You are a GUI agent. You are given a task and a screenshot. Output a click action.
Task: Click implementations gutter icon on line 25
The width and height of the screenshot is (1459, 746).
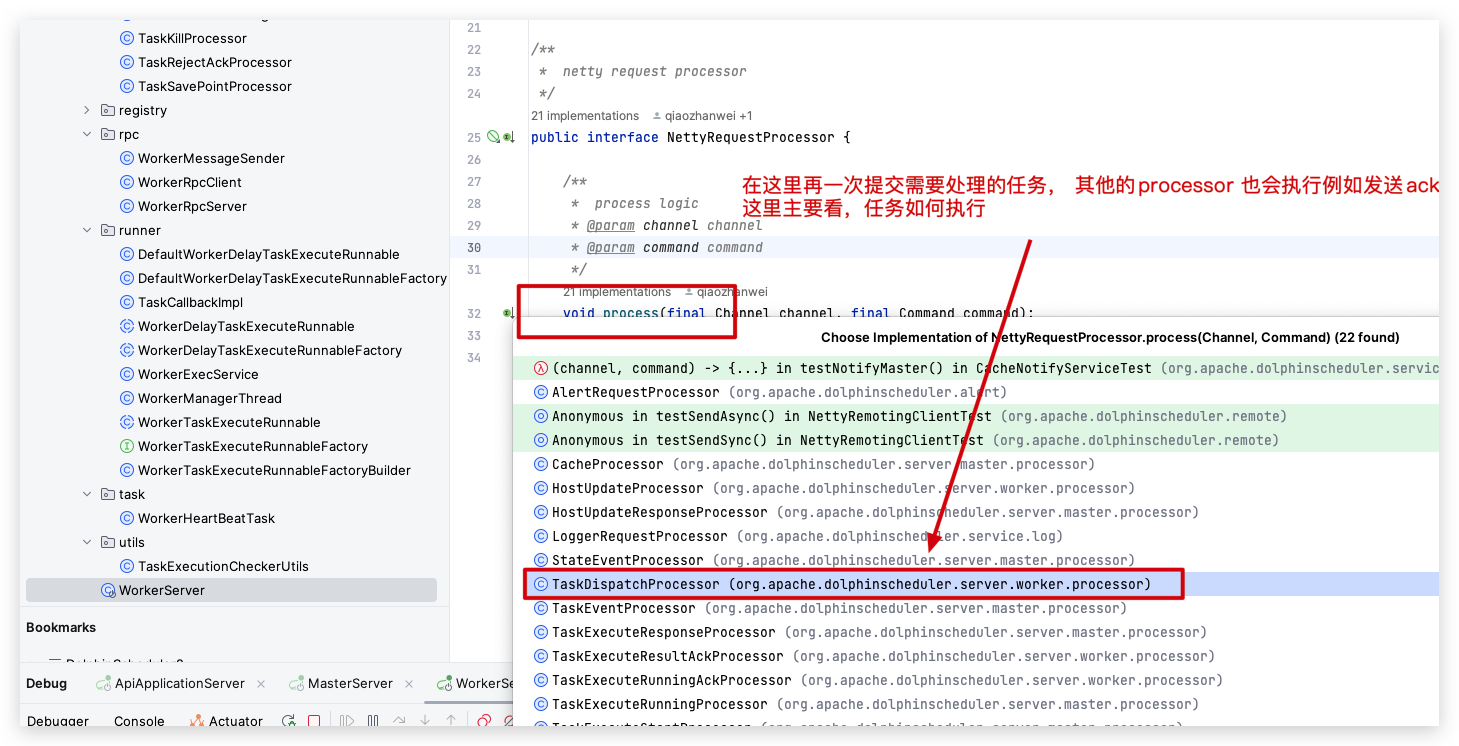click(508, 137)
